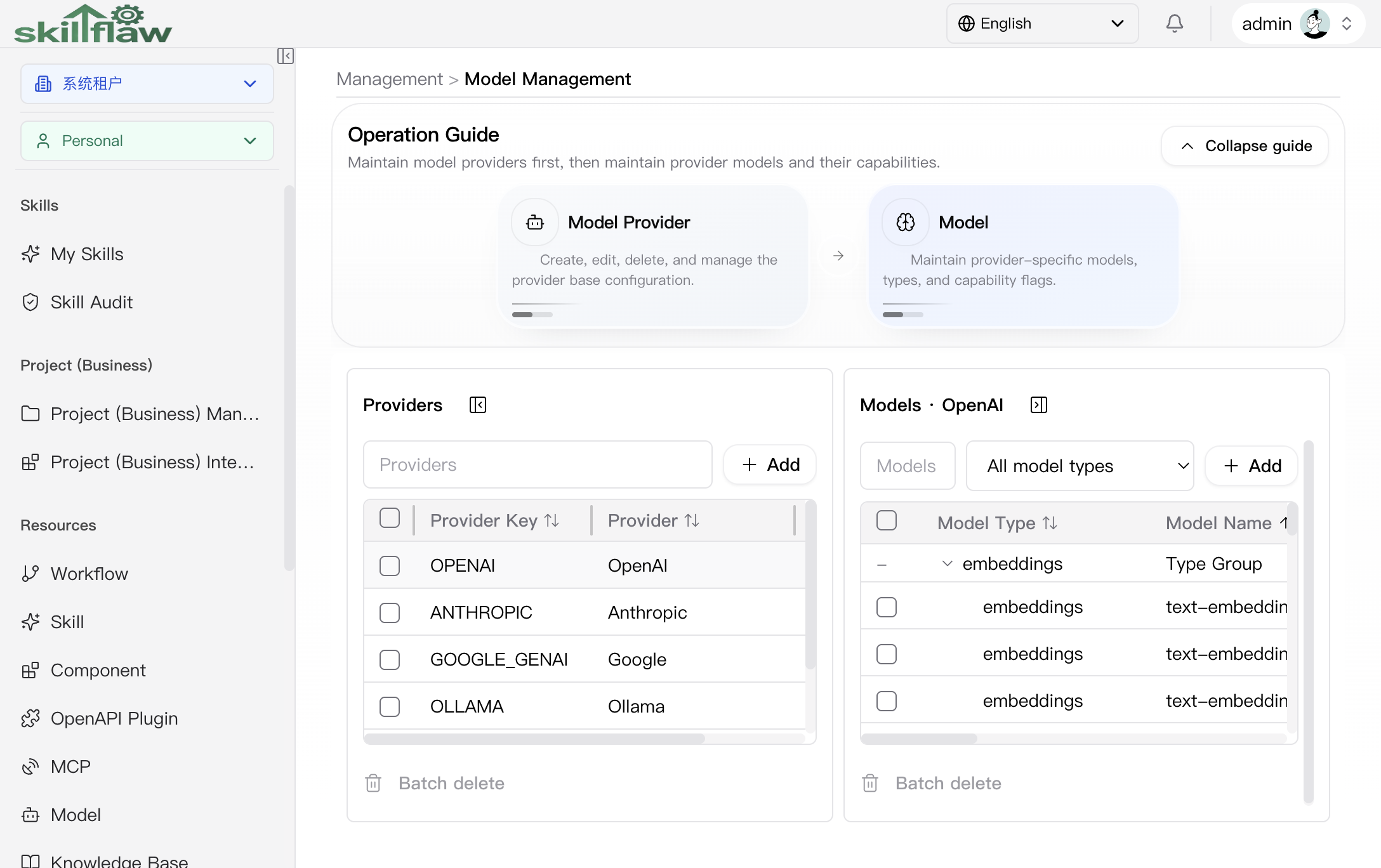
Task: Click Batch delete under Providers
Action: coord(451,783)
